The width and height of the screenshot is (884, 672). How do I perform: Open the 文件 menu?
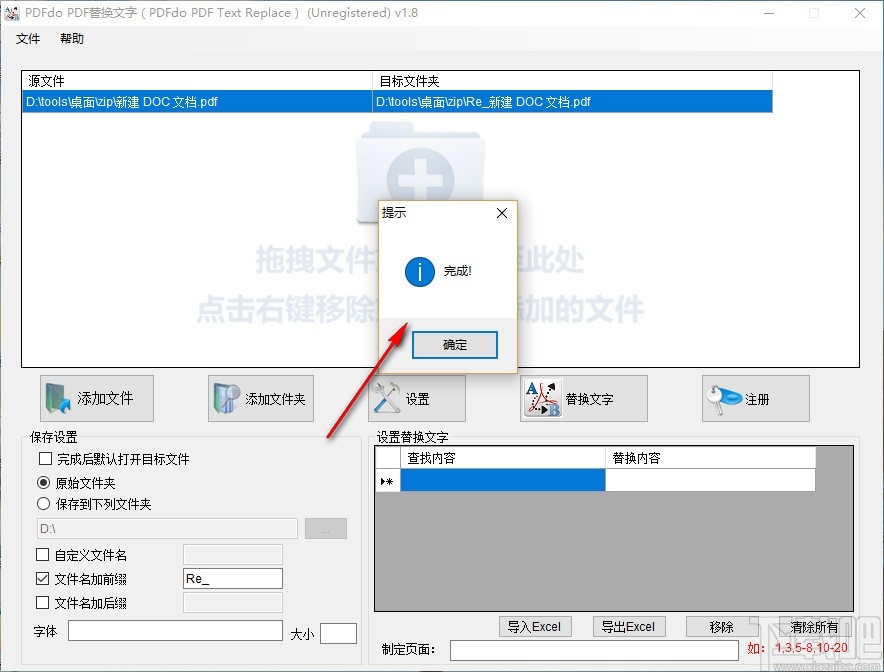point(28,39)
